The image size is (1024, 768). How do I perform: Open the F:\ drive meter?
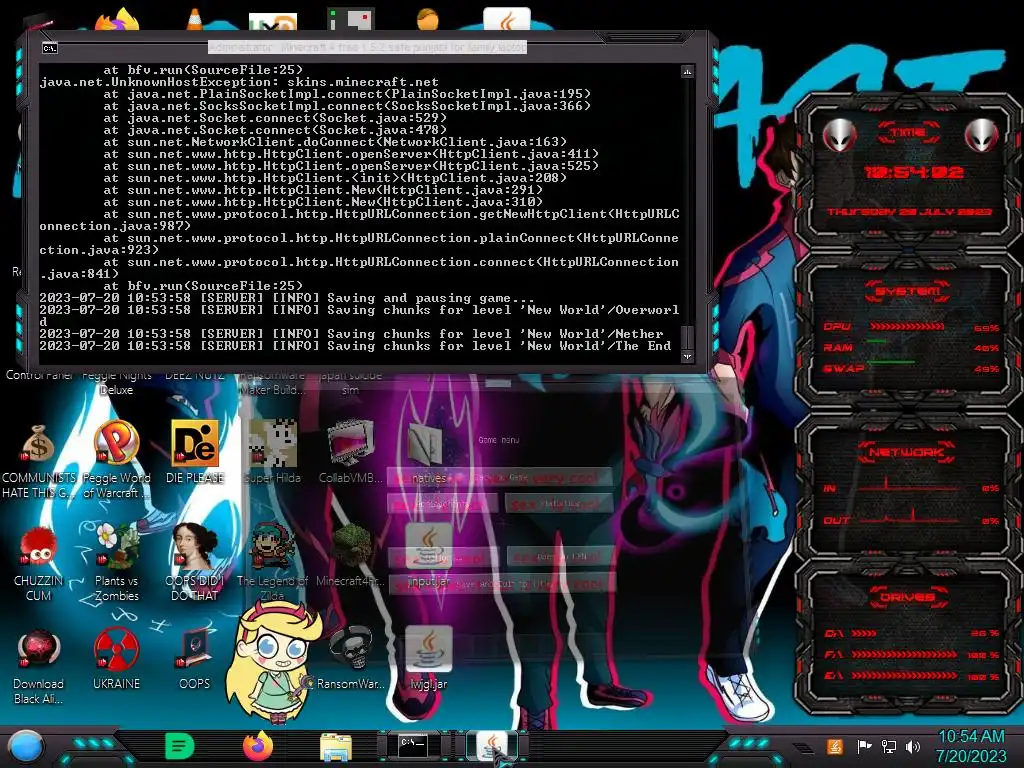point(911,654)
